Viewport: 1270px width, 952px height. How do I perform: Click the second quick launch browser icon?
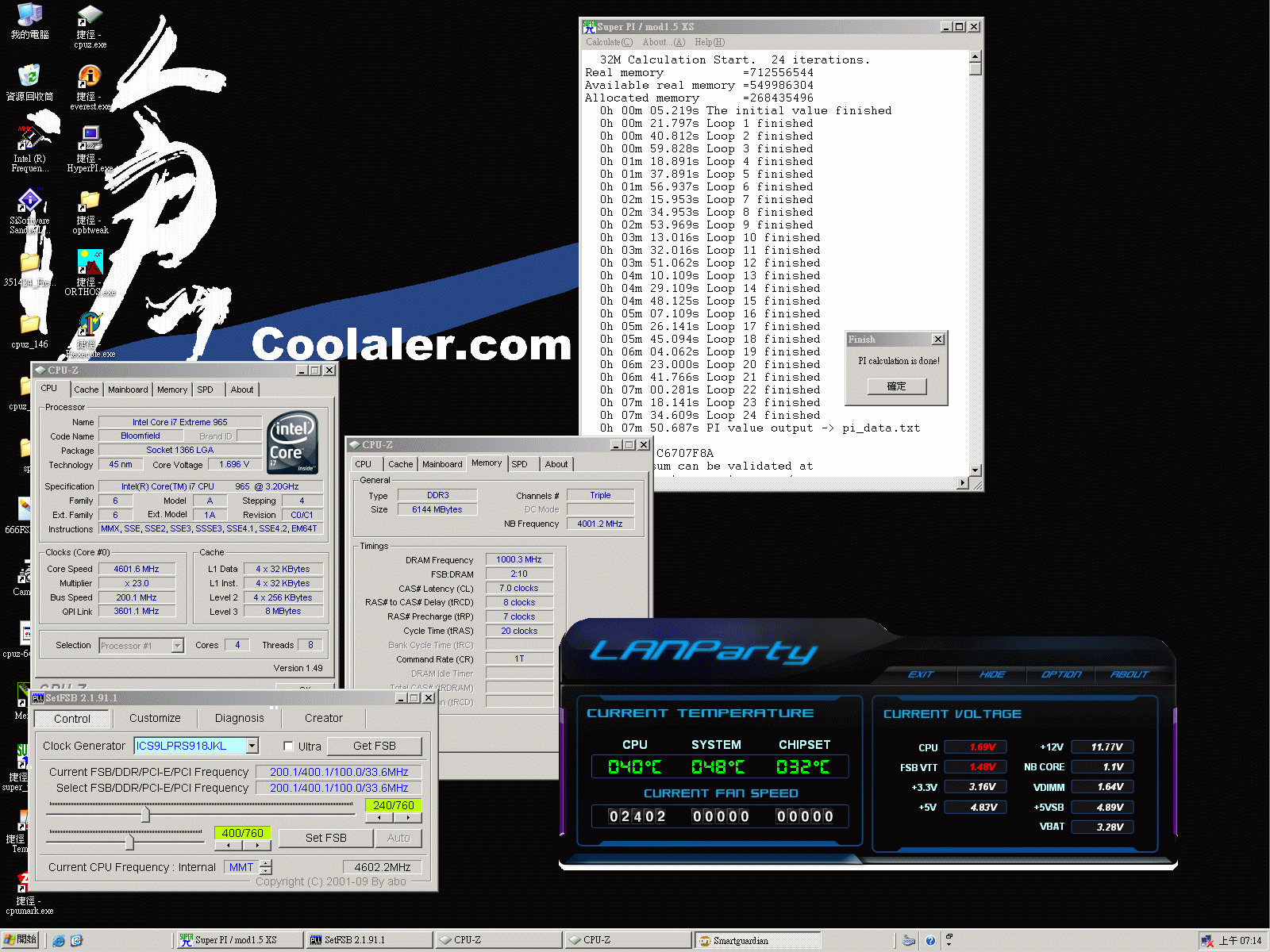point(76,941)
